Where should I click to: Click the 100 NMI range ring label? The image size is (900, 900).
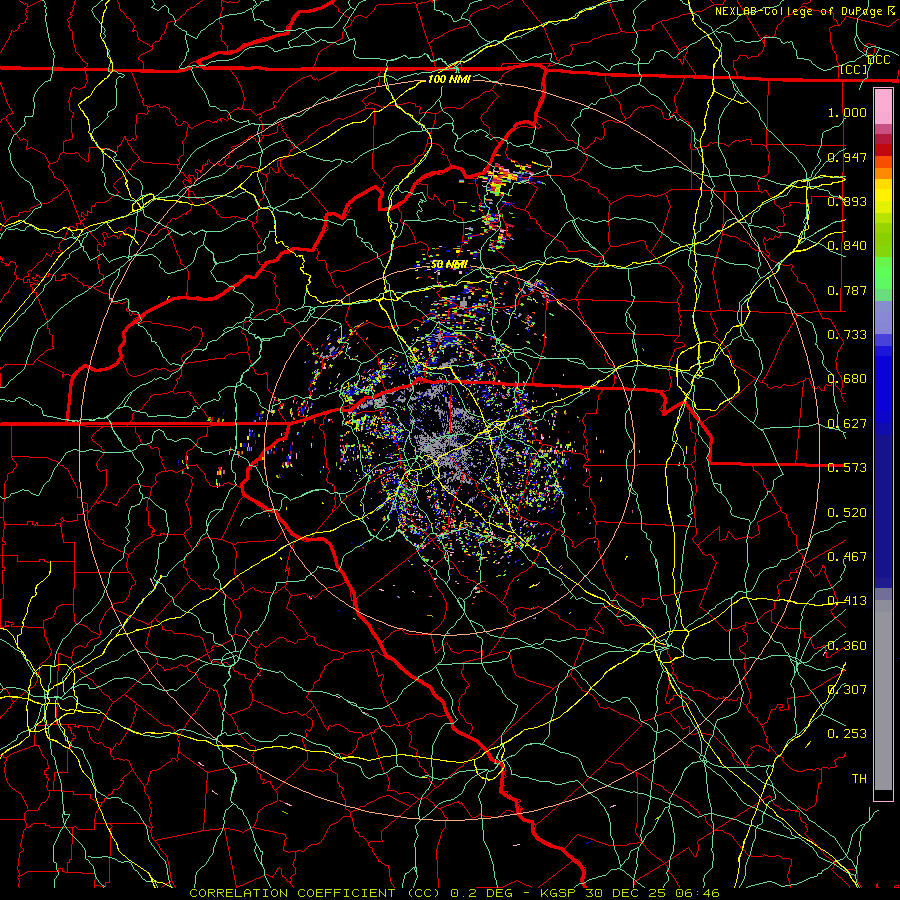(x=449, y=79)
